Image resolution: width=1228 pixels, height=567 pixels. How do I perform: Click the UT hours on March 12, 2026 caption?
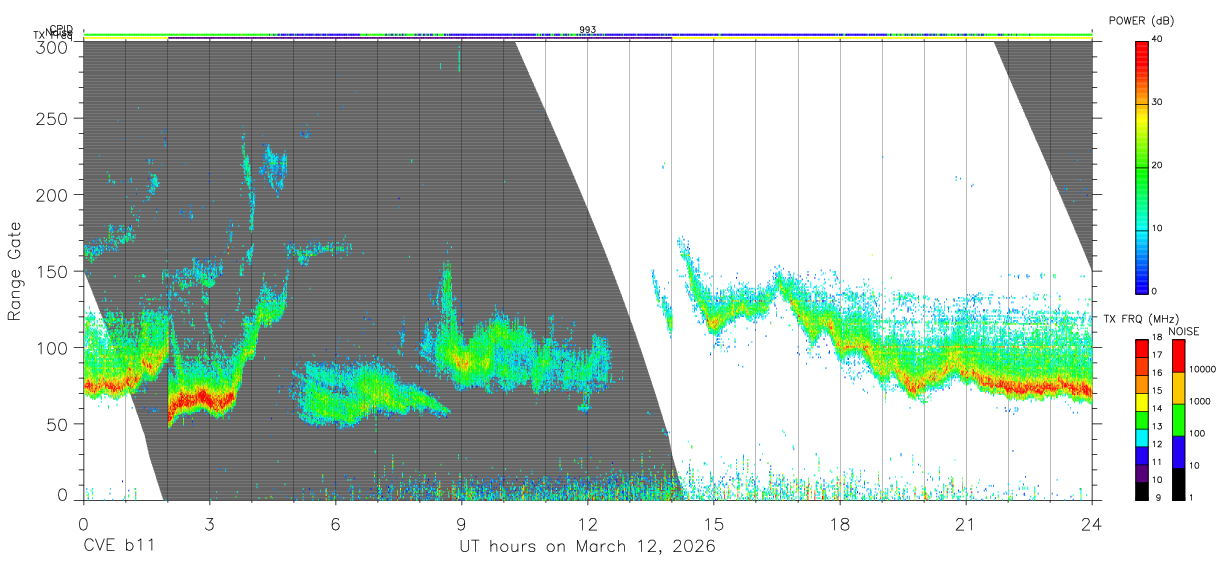[x=587, y=546]
